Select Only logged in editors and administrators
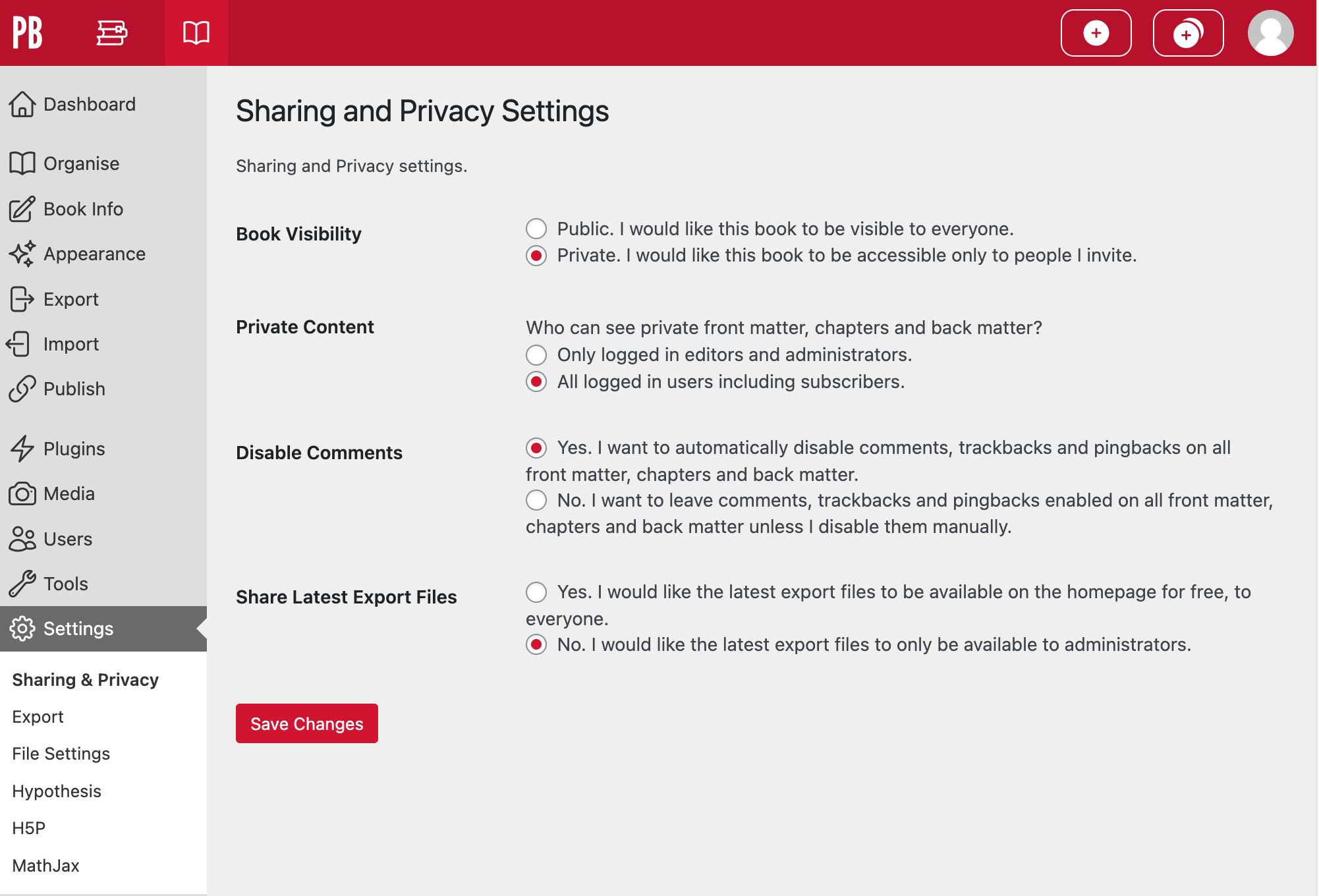 [x=536, y=354]
